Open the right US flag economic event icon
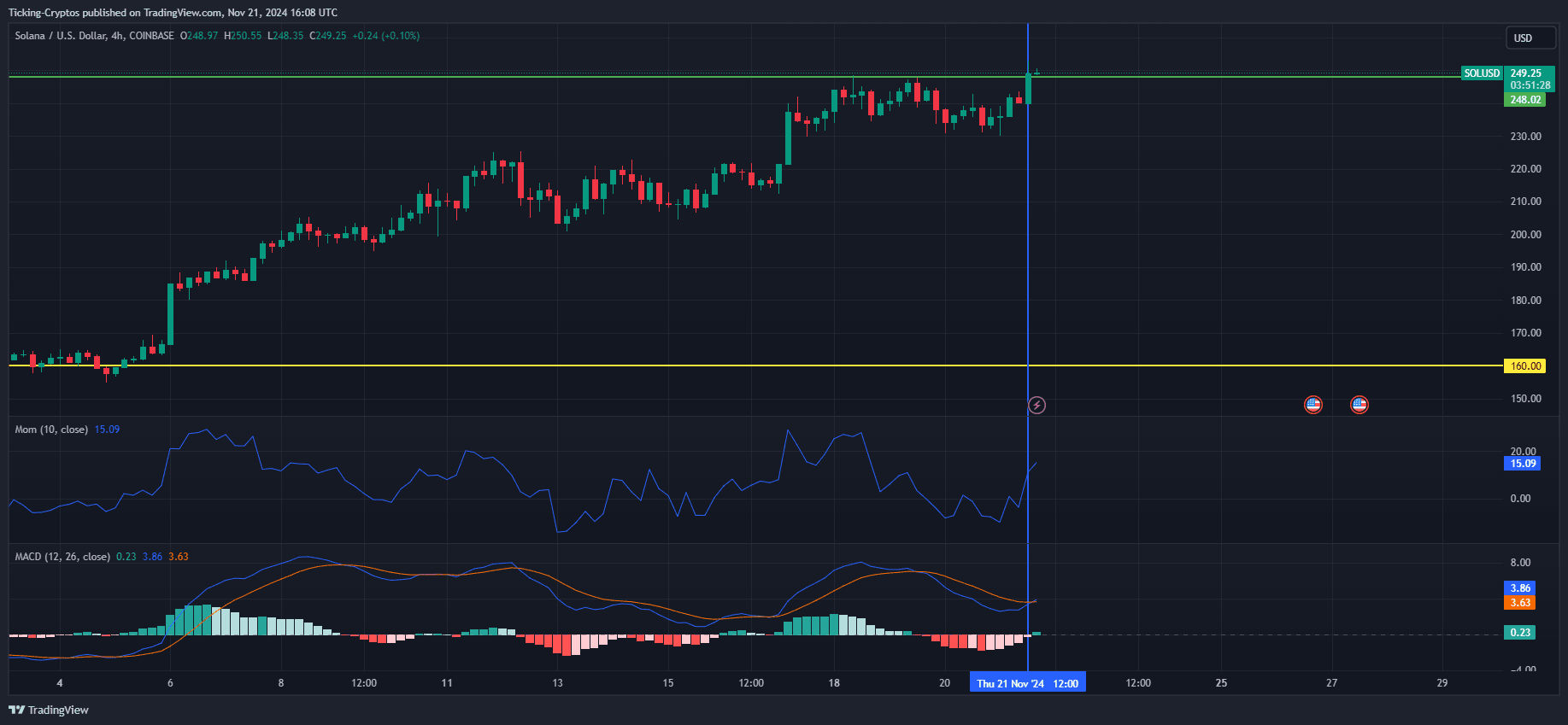 pos(1360,405)
